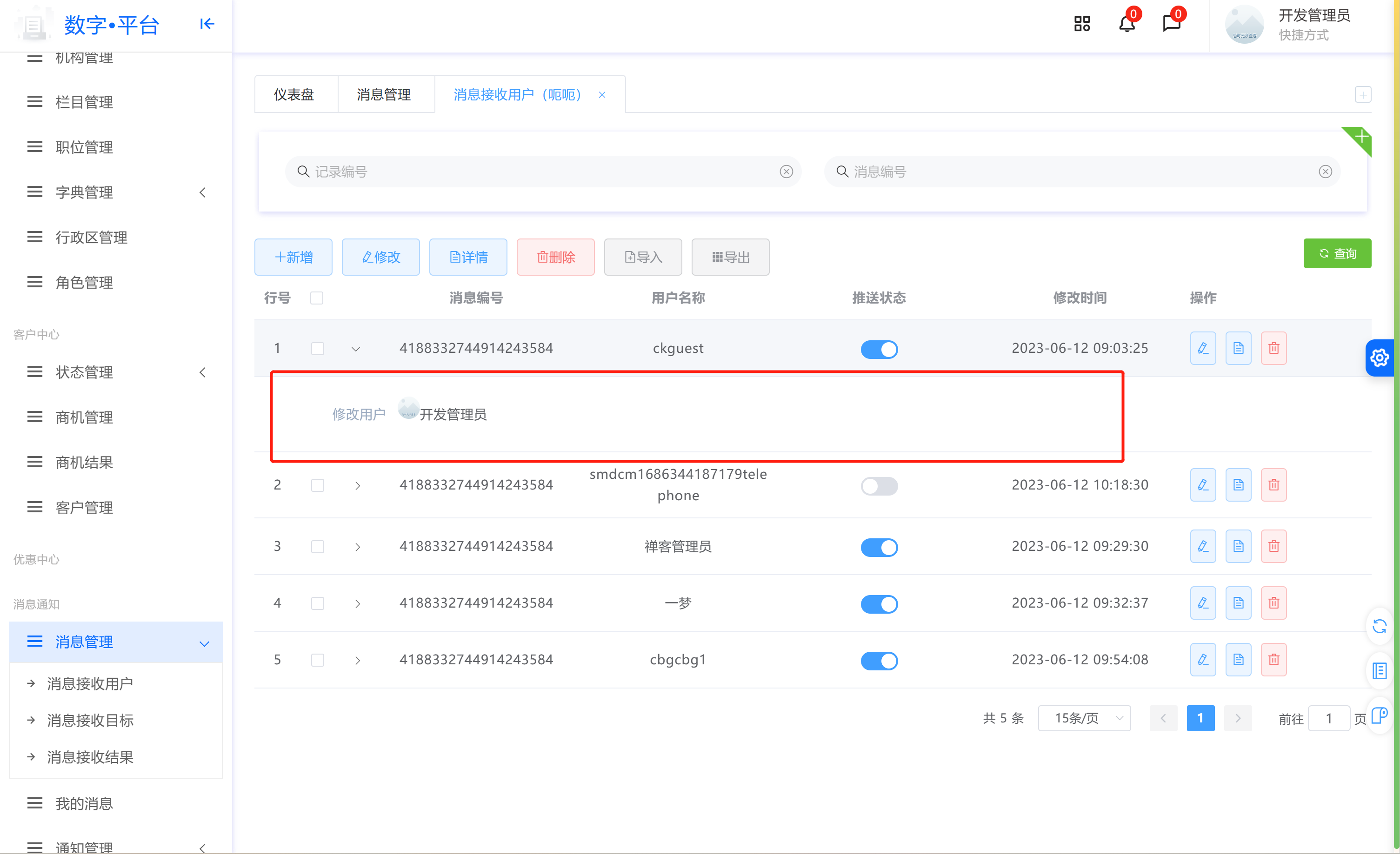Screen dimensions: 1400x854
Task: View details of ckguest row
Action: [1238, 348]
